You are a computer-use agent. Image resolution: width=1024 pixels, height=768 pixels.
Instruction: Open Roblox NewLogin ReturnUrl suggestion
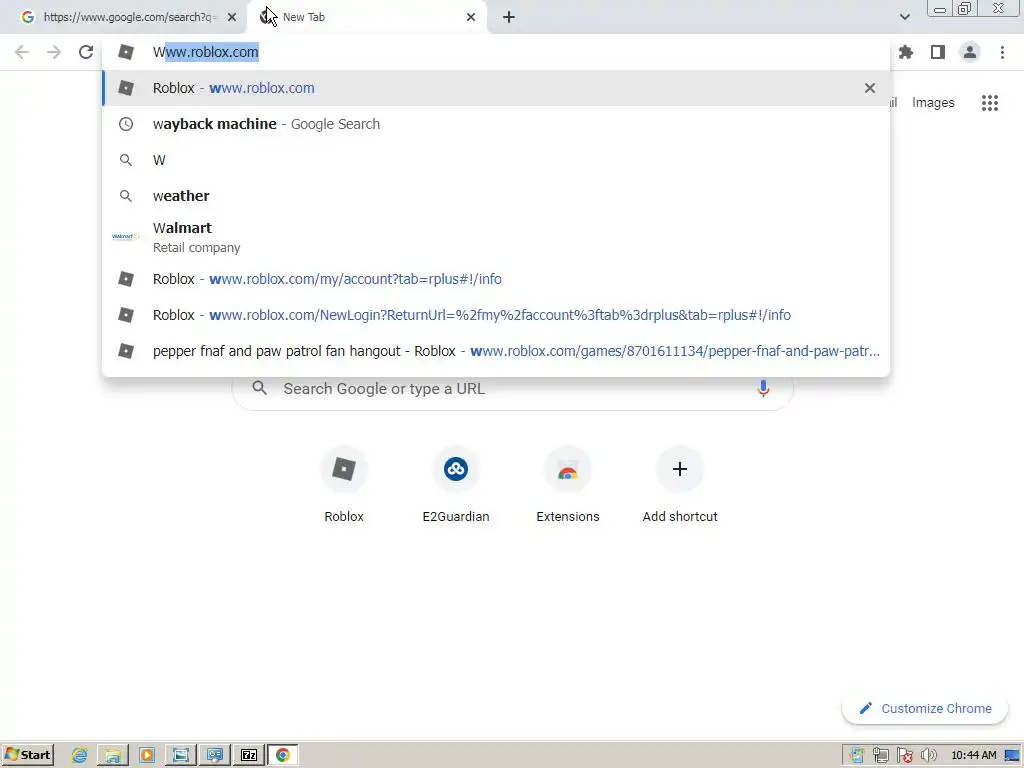(496, 315)
